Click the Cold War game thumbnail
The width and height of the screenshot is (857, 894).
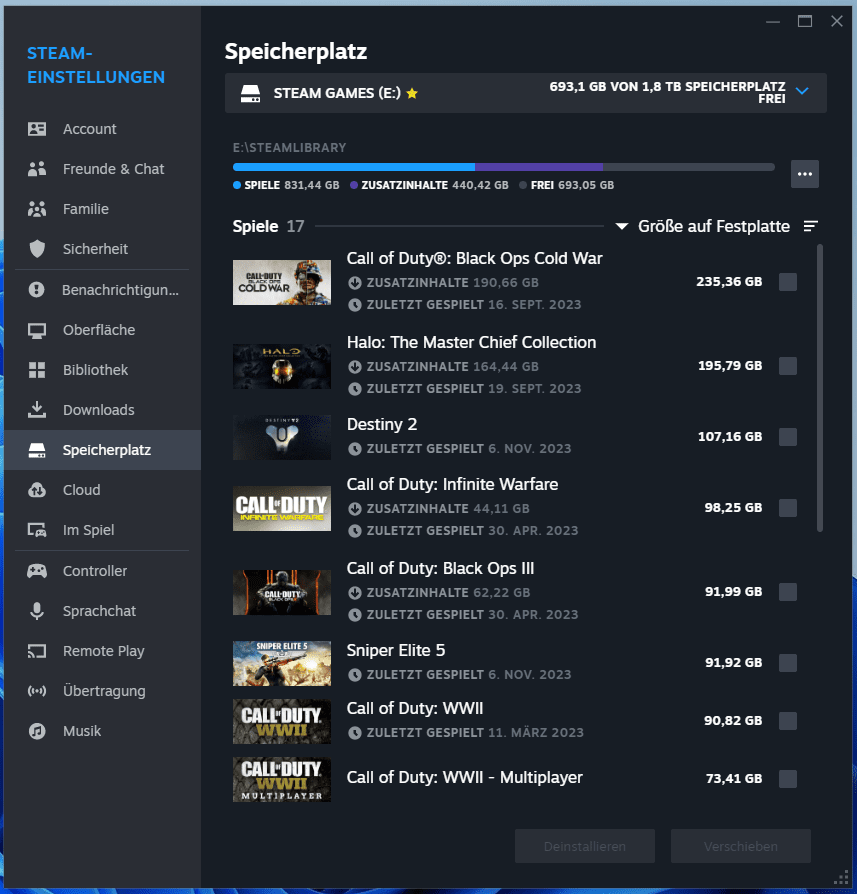(282, 282)
